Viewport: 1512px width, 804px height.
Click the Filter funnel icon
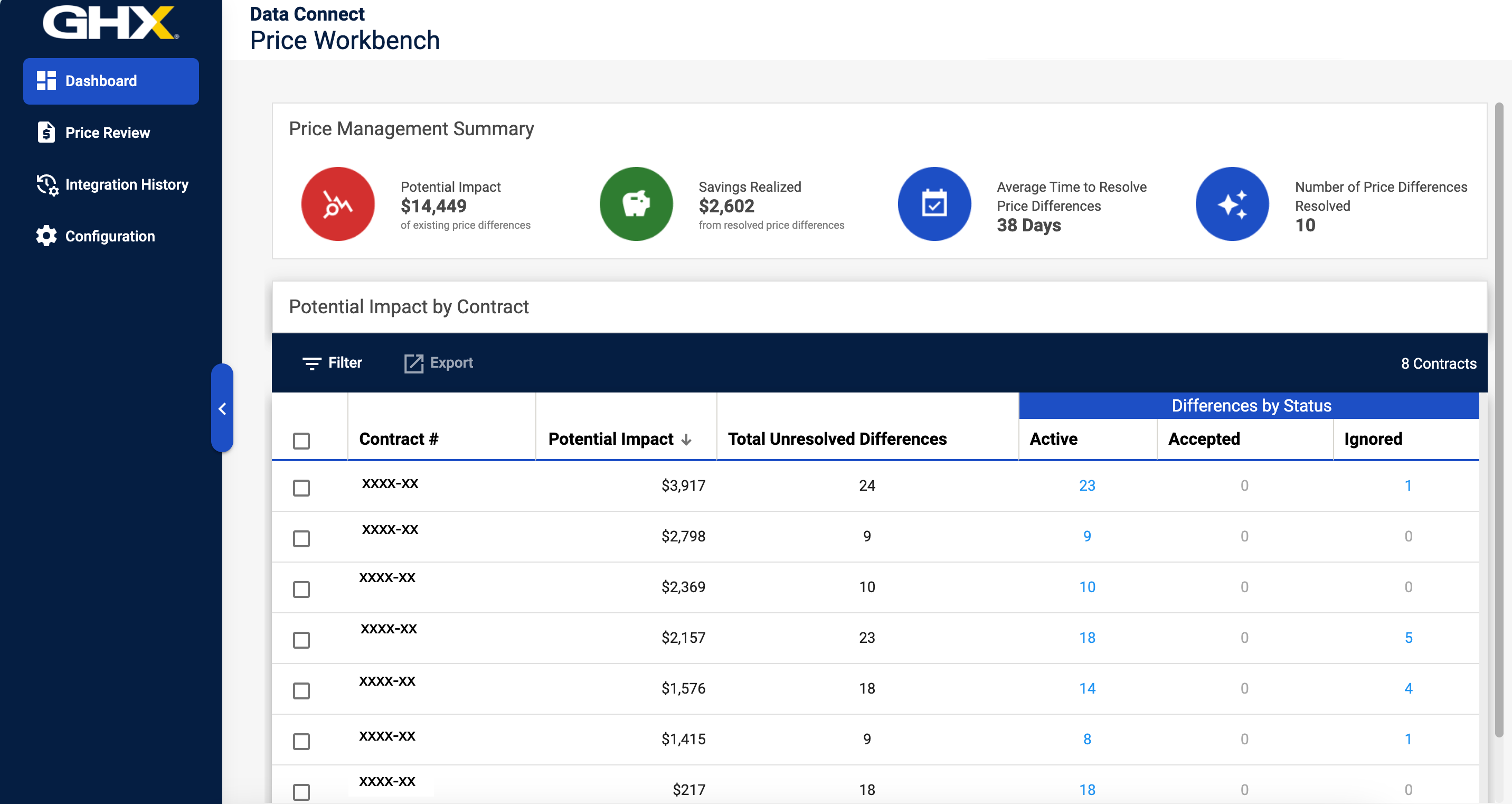pos(311,363)
